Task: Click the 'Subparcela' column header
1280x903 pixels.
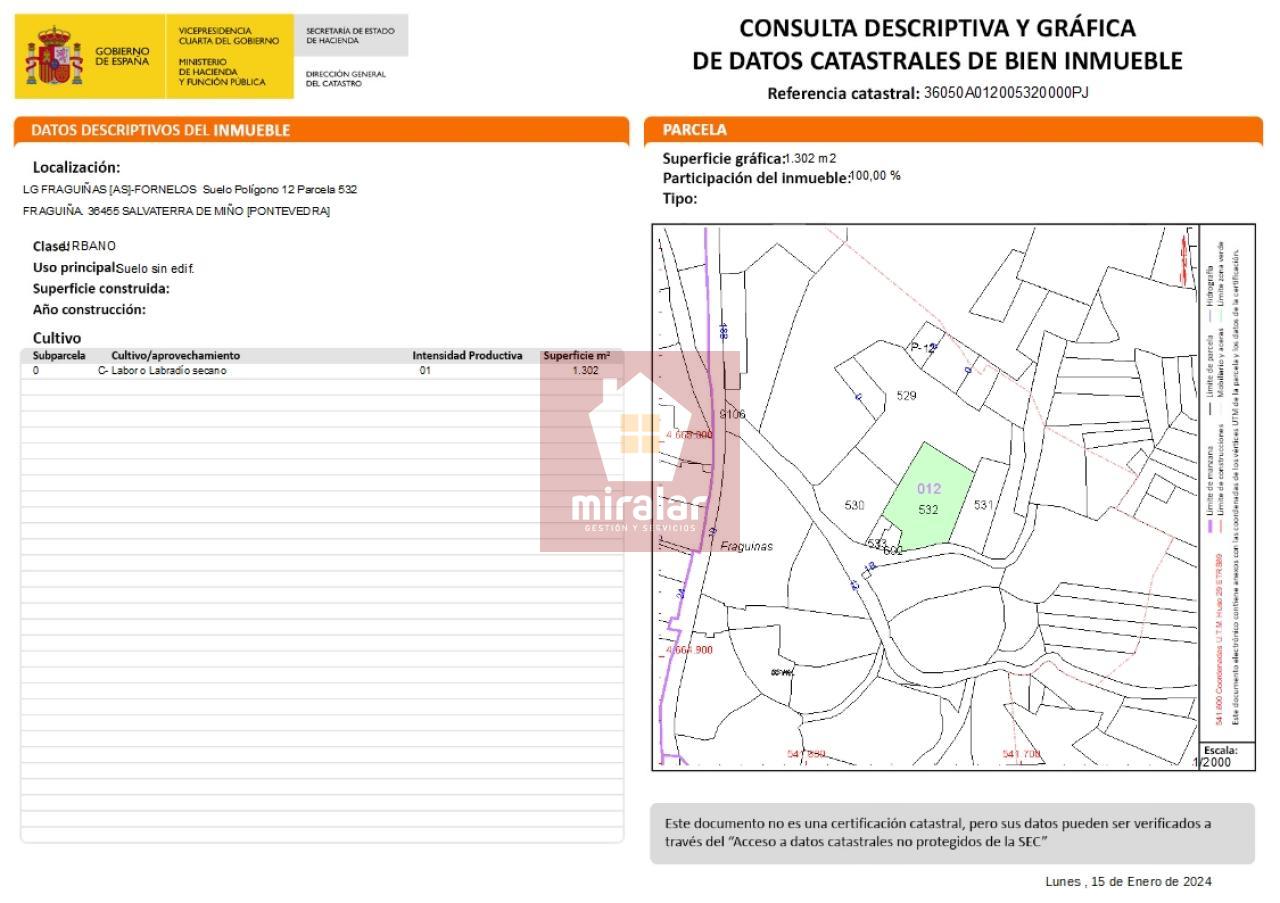Action: pos(59,355)
